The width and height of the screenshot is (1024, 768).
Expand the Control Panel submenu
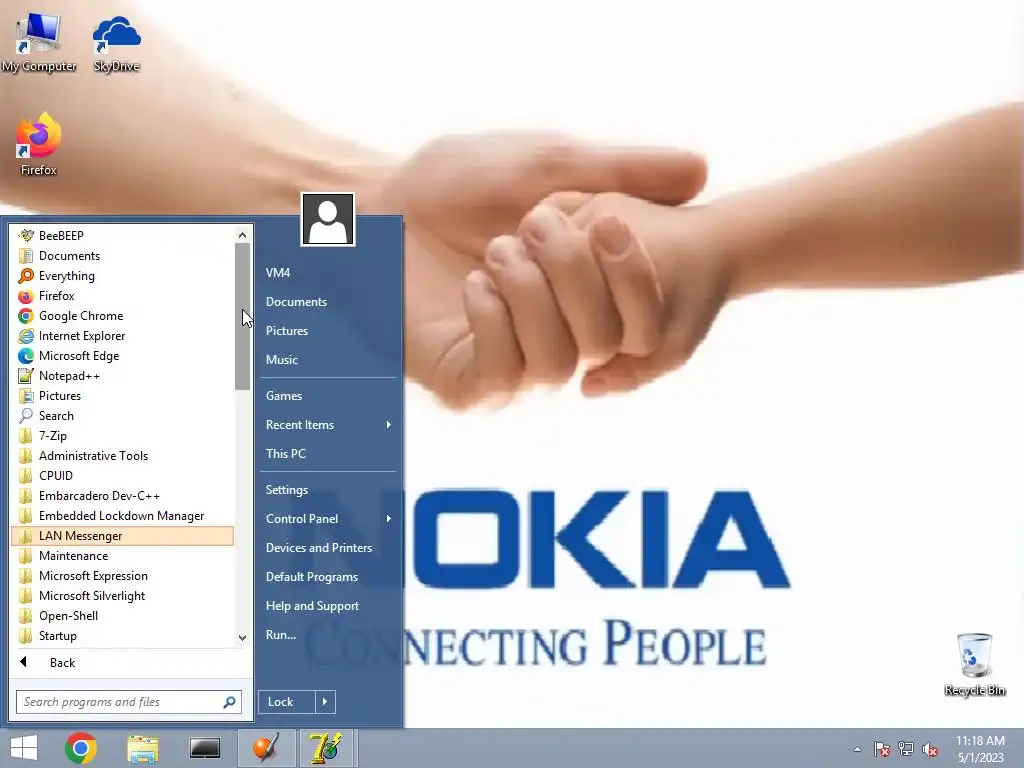pyautogui.click(x=328, y=519)
